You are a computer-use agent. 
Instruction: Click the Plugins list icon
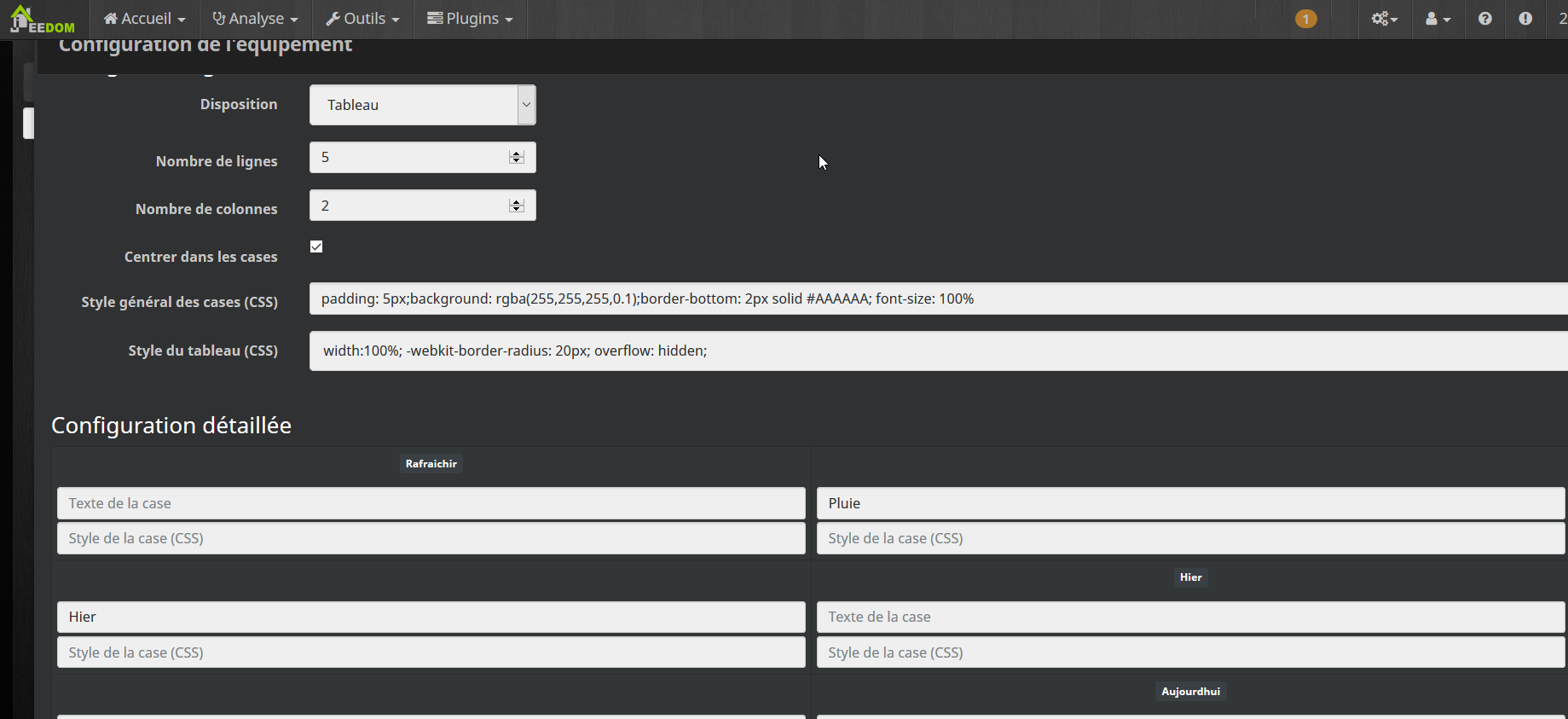435,19
